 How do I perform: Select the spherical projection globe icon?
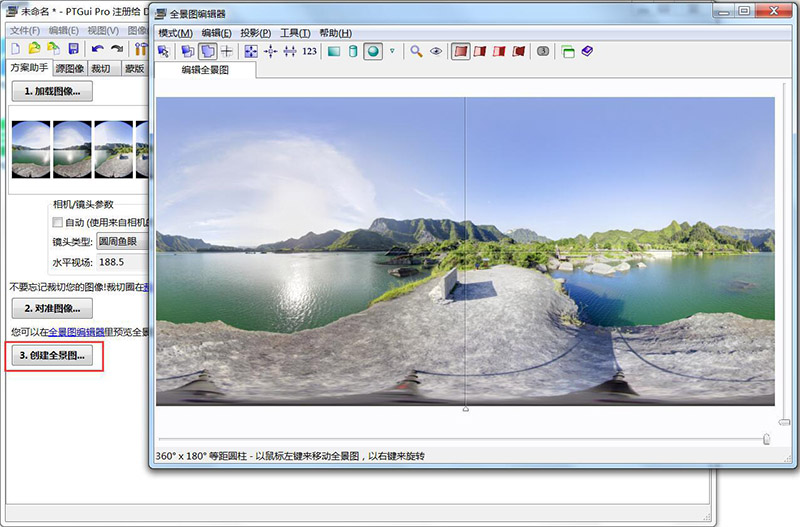(x=373, y=51)
